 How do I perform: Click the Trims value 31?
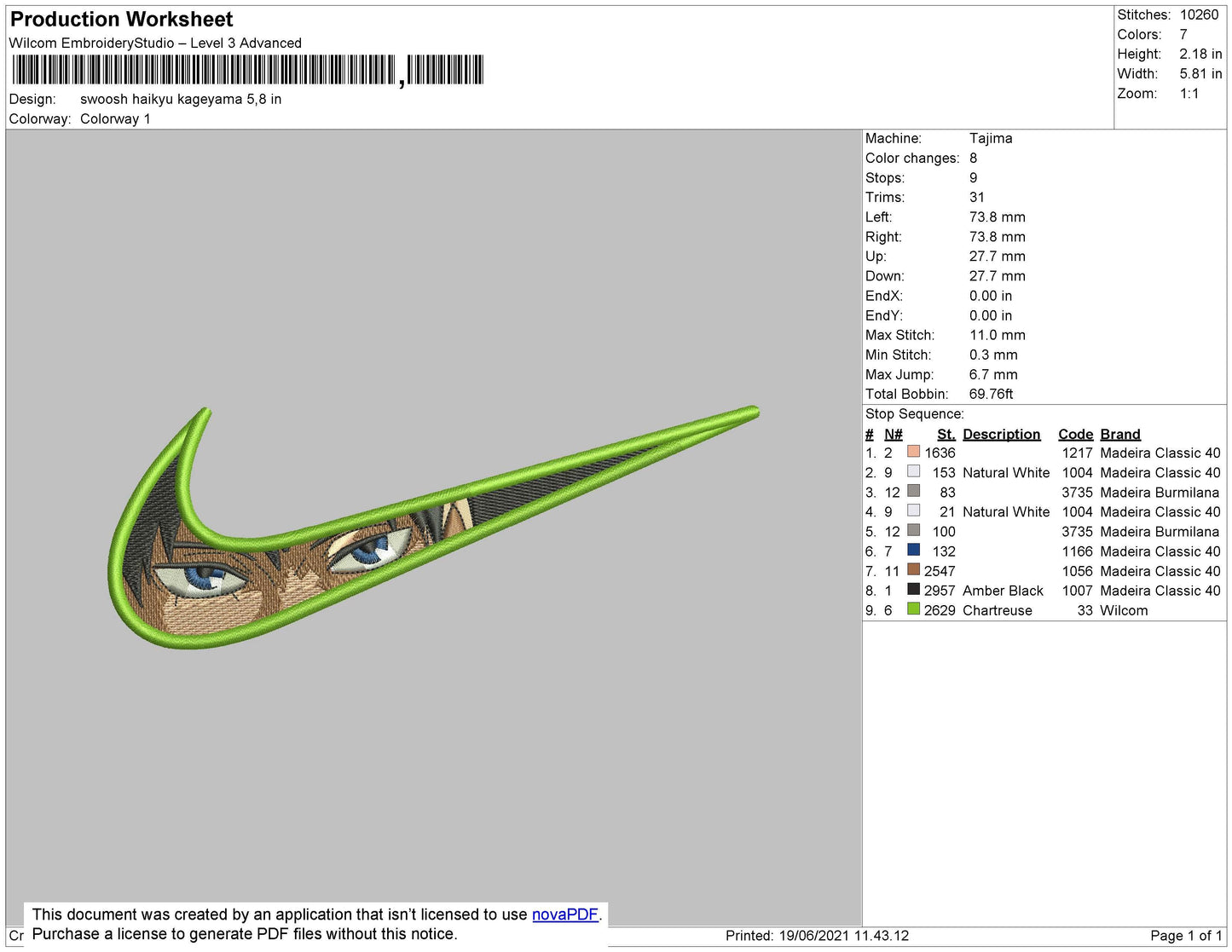[x=977, y=197]
